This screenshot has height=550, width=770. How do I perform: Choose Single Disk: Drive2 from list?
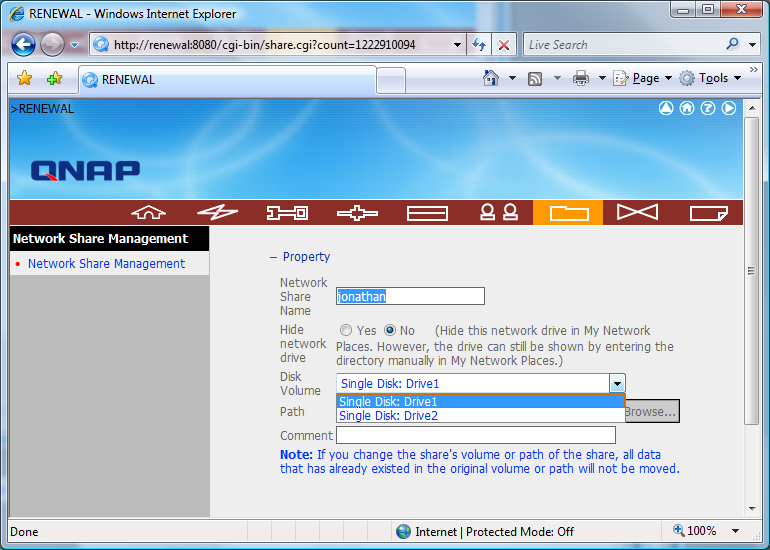389,416
